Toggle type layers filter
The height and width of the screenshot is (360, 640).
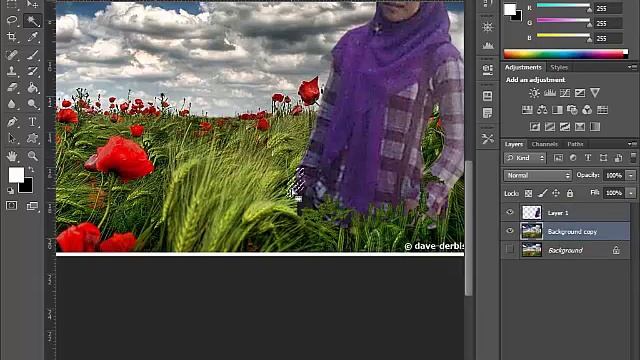tap(588, 158)
